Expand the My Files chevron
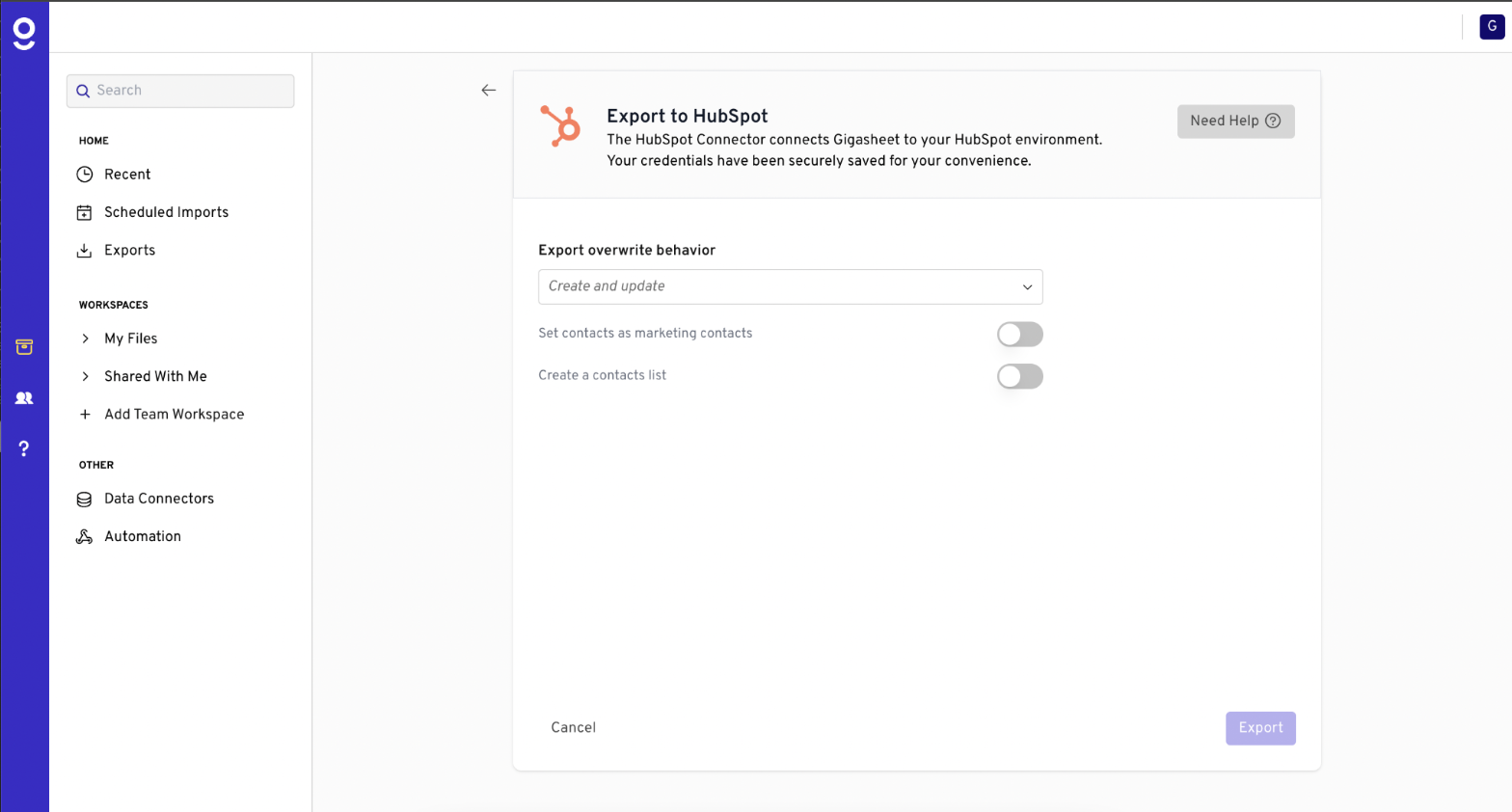 [x=86, y=338]
